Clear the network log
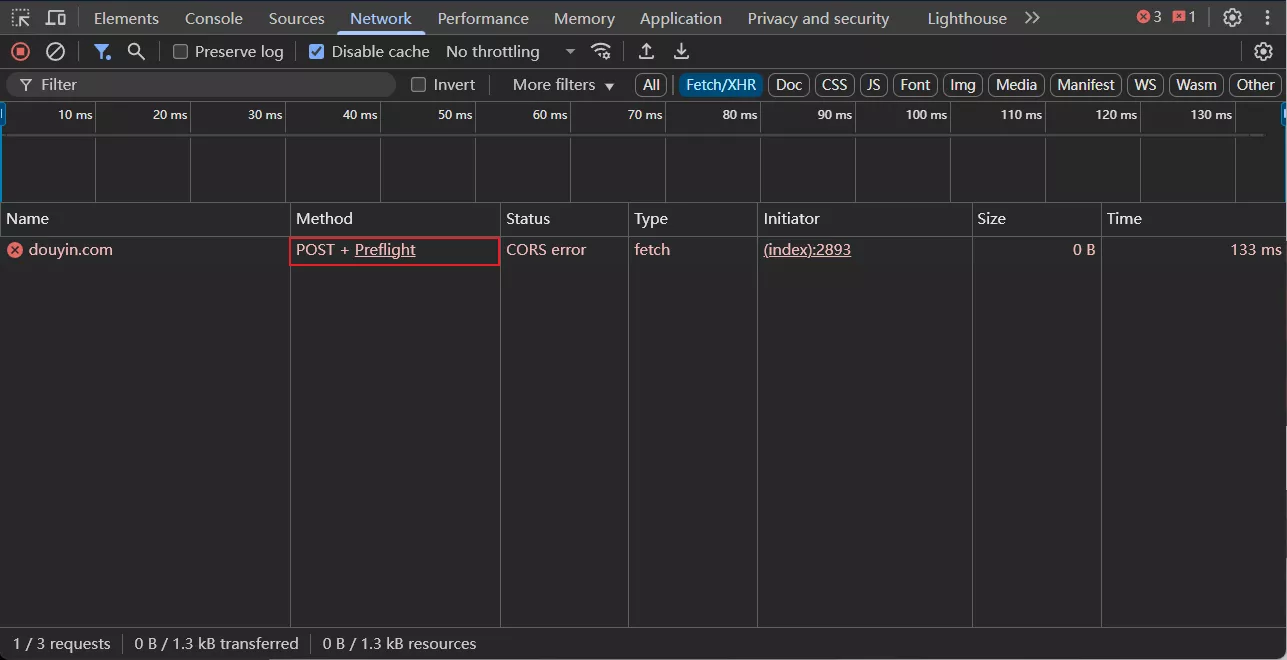The width and height of the screenshot is (1287, 660). pos(56,51)
